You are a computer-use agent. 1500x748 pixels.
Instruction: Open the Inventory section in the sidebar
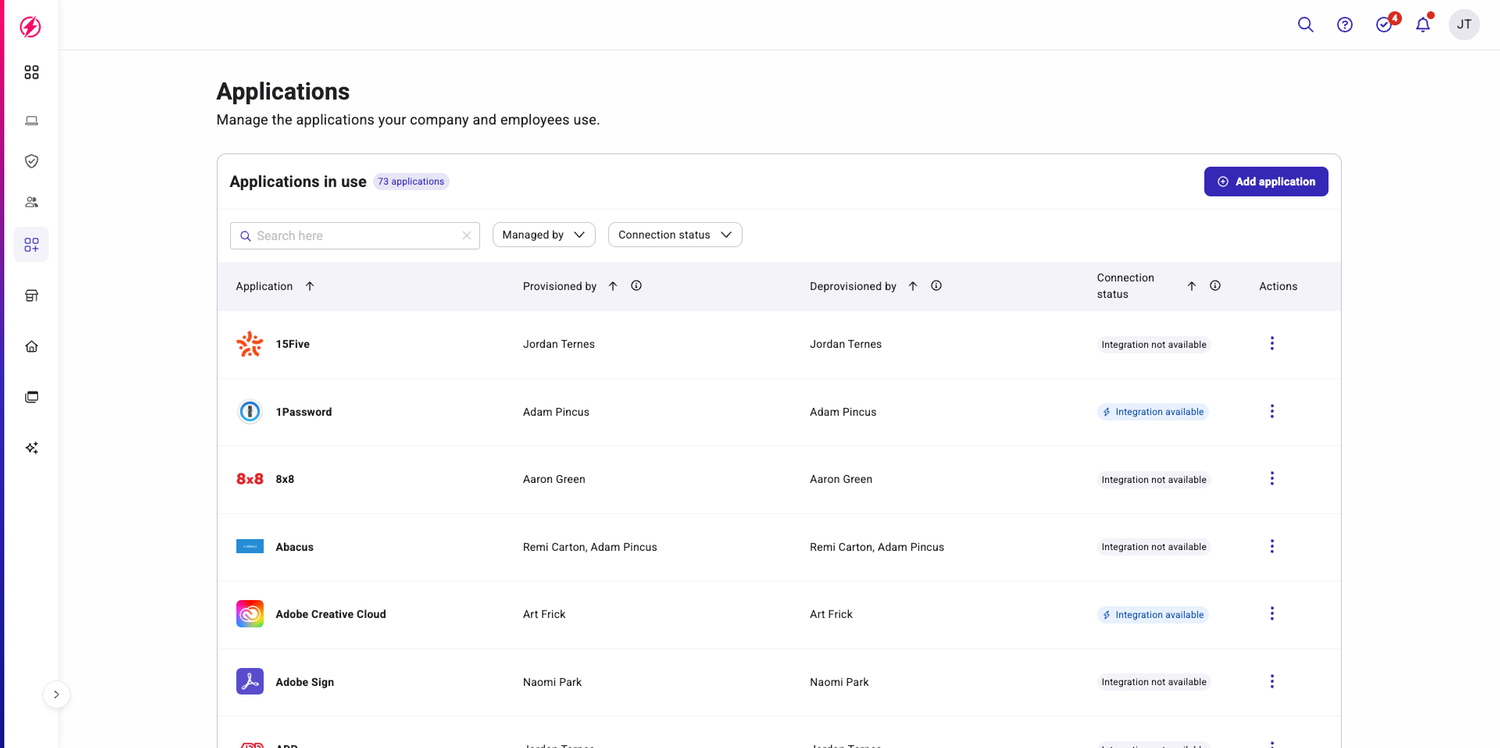pyautogui.click(x=31, y=295)
